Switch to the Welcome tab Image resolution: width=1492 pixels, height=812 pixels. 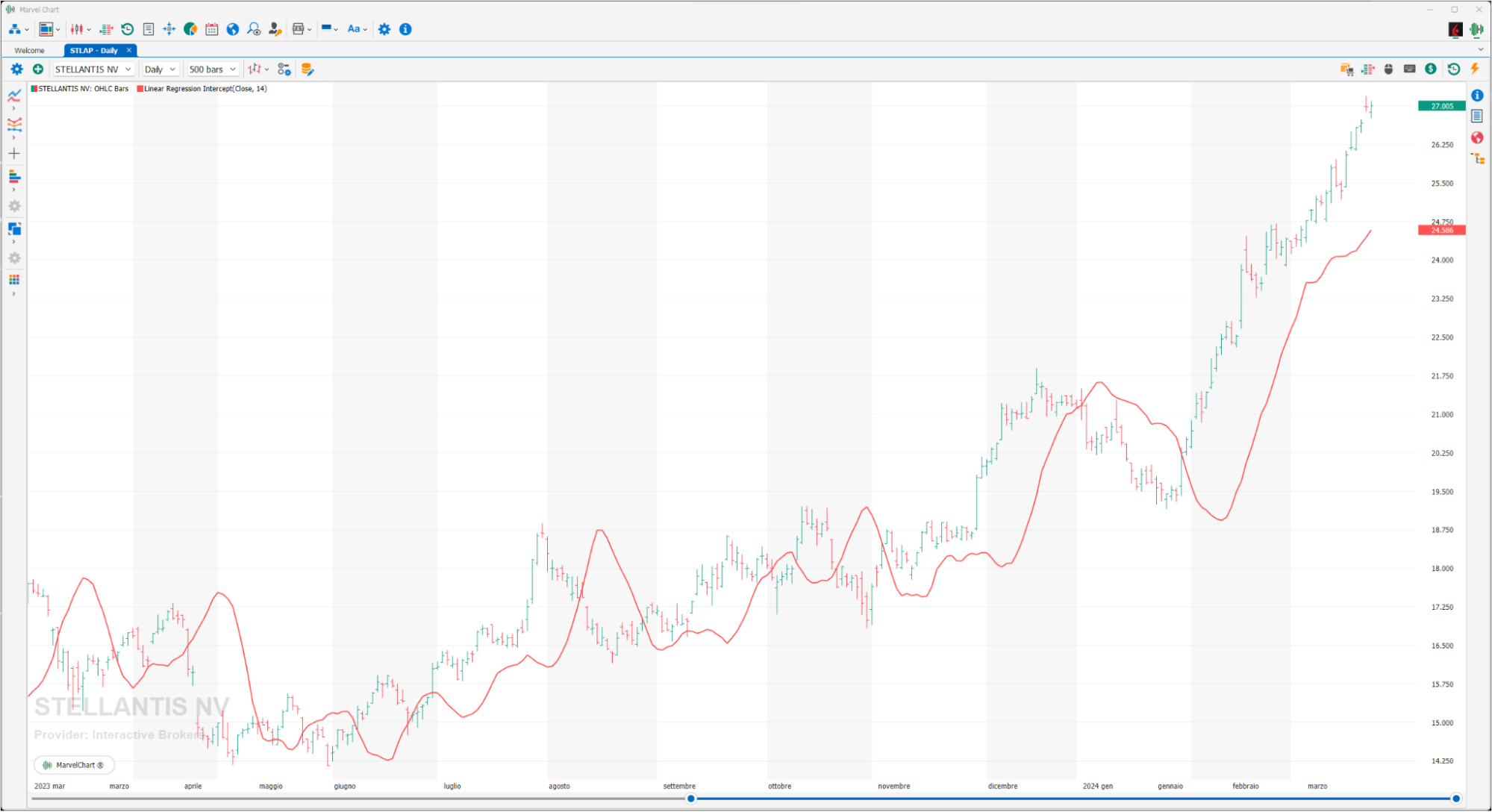pyautogui.click(x=29, y=50)
